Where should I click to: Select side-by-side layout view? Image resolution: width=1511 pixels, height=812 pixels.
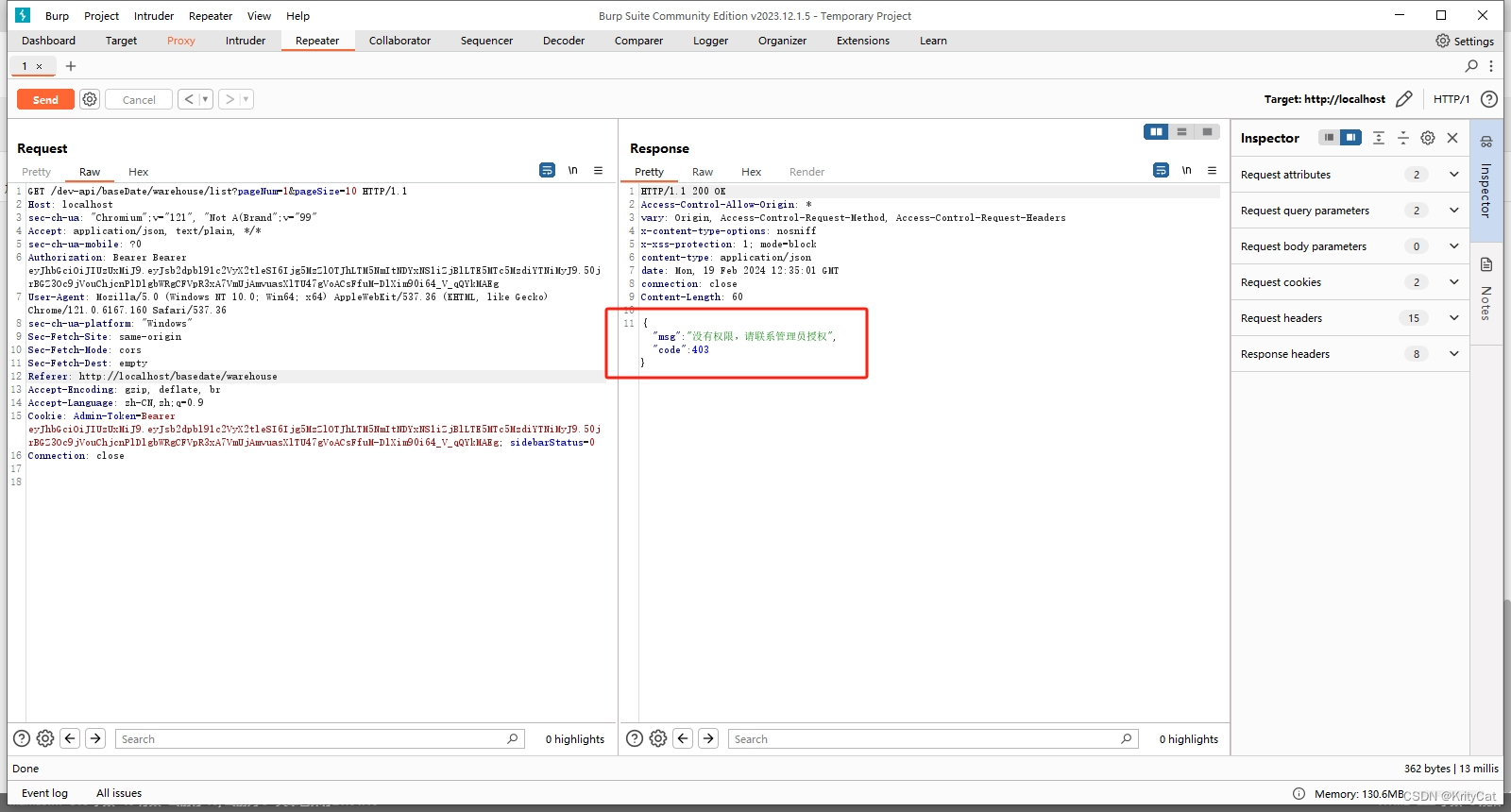click(x=1156, y=132)
